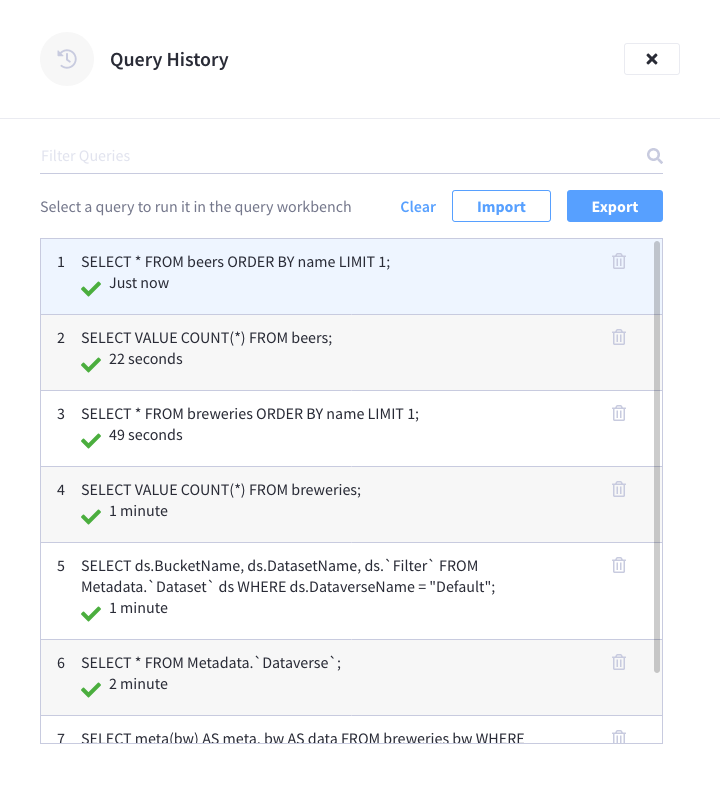Image resolution: width=720 pixels, height=800 pixels.
Task: Click the success checkmark beside query 4
Action: 90,511
